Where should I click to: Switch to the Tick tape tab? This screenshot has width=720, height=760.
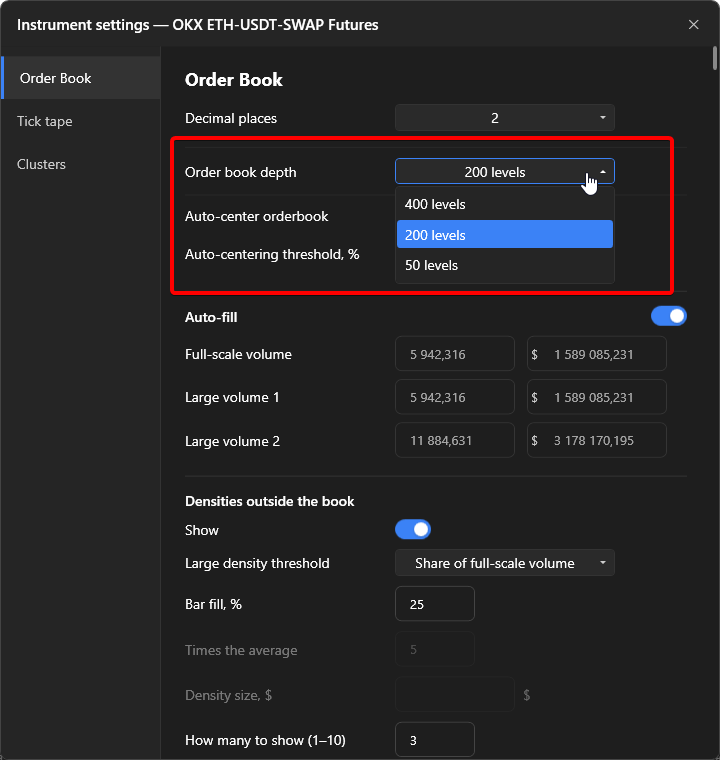[81, 121]
